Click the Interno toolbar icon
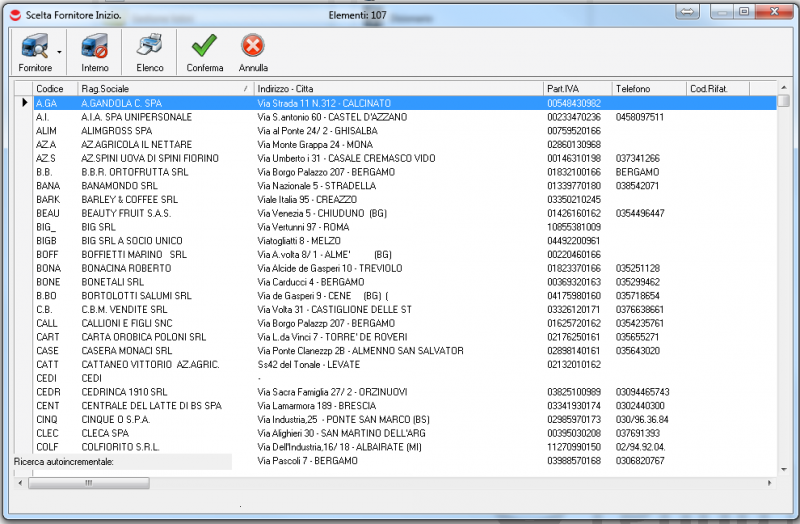The image size is (800, 524). (95, 50)
